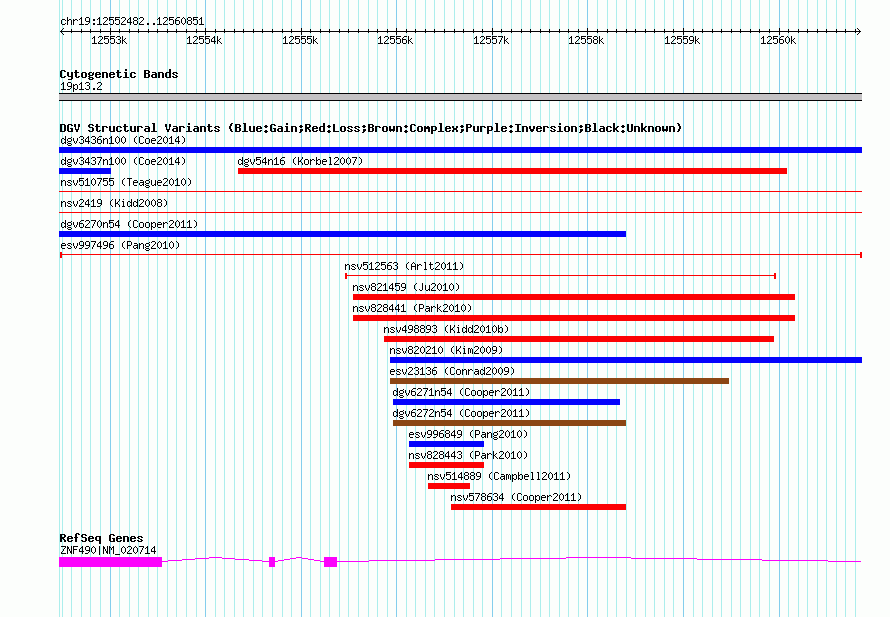The width and height of the screenshot is (890, 617).
Task: Click the red nsv821459 loss bar
Action: [x=574, y=297]
